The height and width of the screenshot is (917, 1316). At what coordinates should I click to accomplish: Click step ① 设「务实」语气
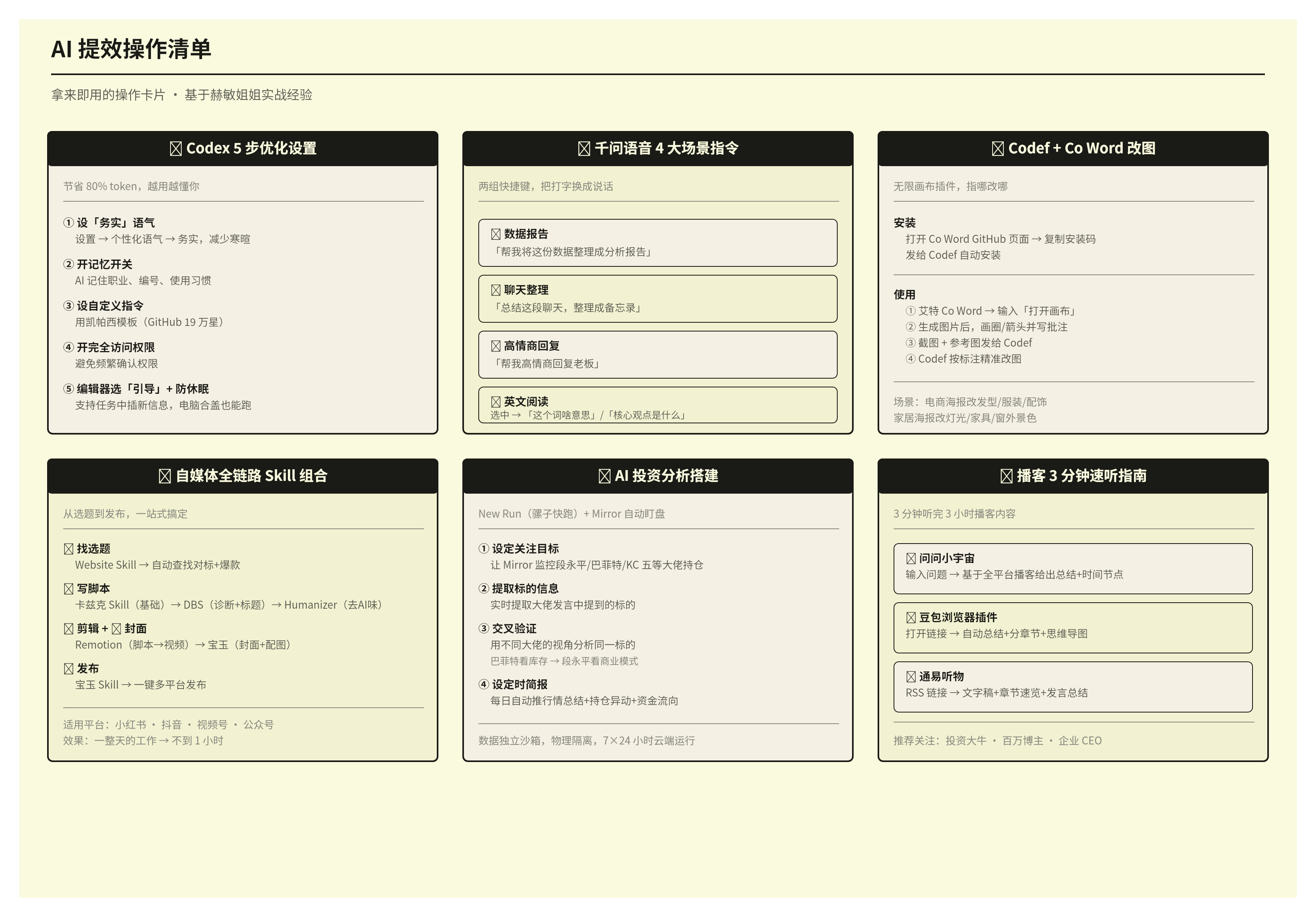(109, 222)
